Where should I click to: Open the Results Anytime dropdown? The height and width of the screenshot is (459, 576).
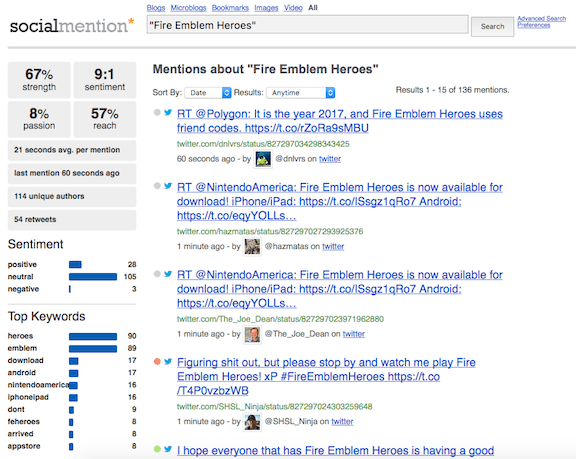tap(300, 93)
